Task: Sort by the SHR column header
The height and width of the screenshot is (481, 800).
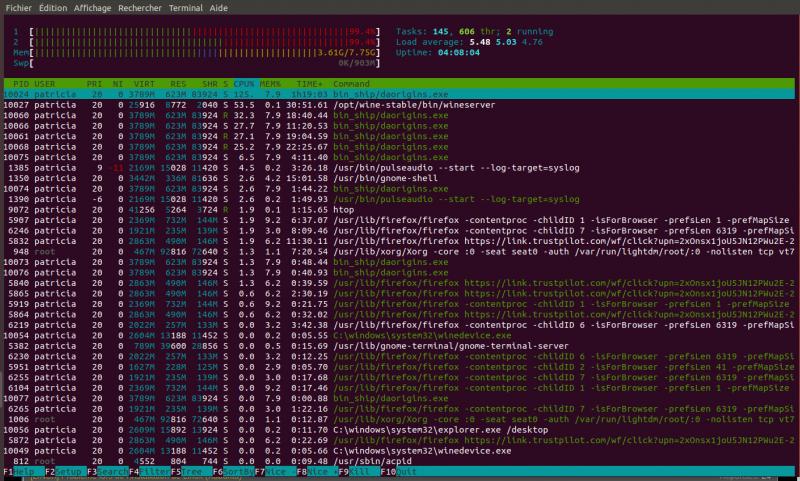Action: click(x=210, y=84)
